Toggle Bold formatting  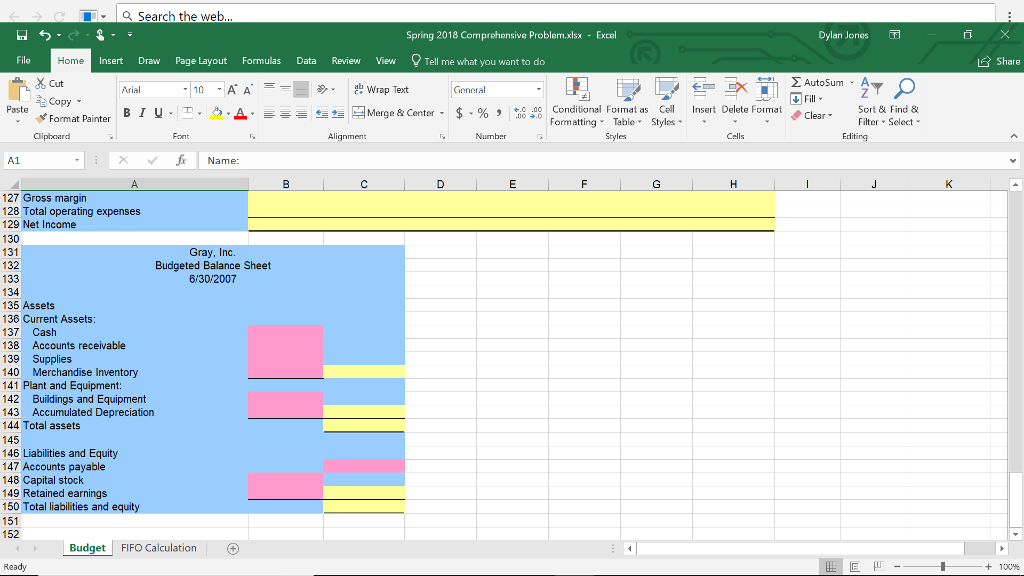[x=127, y=113]
